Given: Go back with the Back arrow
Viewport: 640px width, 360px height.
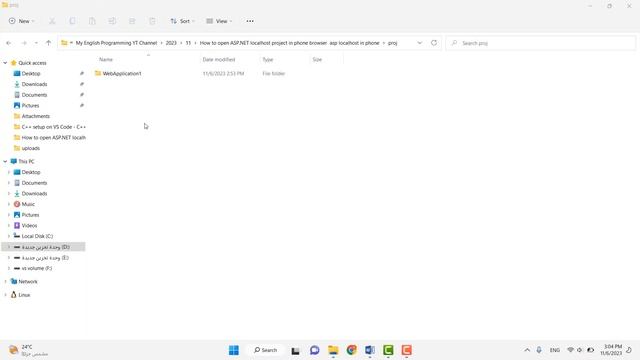Looking at the screenshot, I should click(x=9, y=43).
